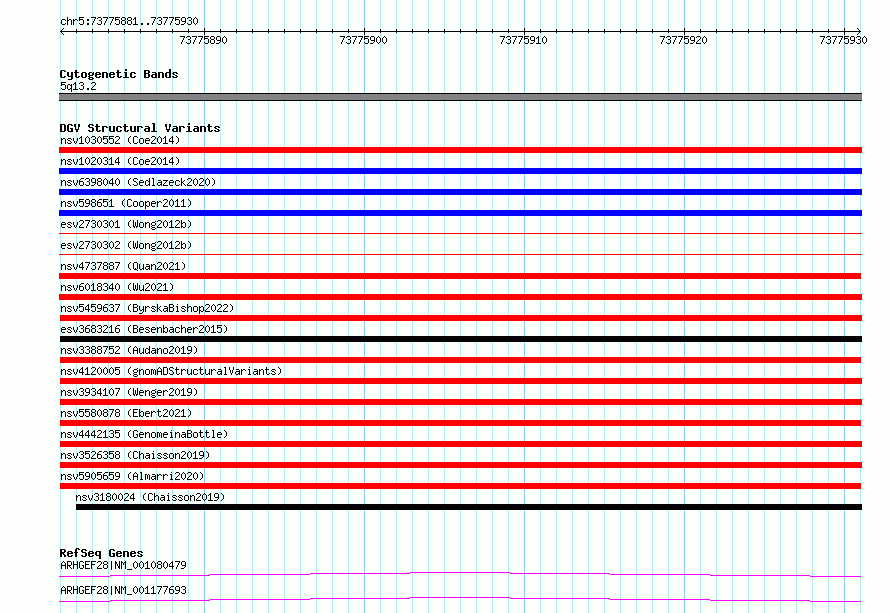Screen dimensions: 890x613
Task: Click the nsv1030552 (Coe2014) variant label
Action: click(120, 140)
